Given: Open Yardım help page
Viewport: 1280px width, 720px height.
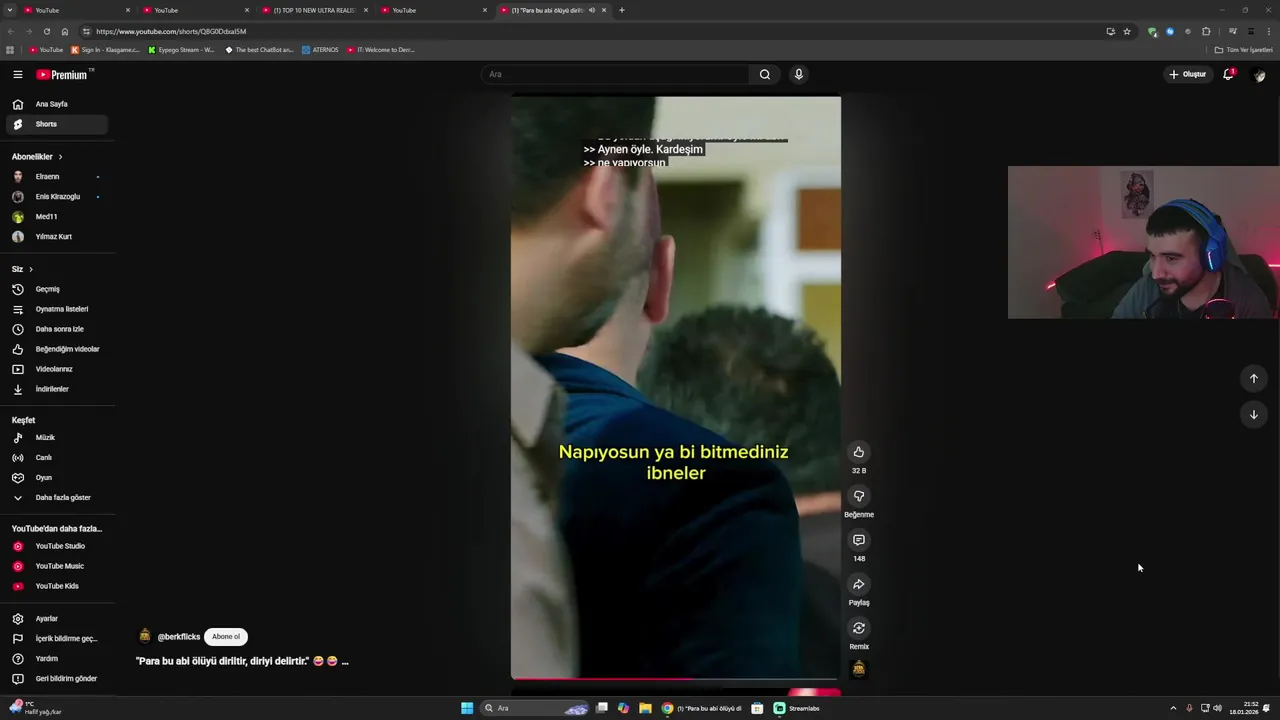Looking at the screenshot, I should 56,659.
